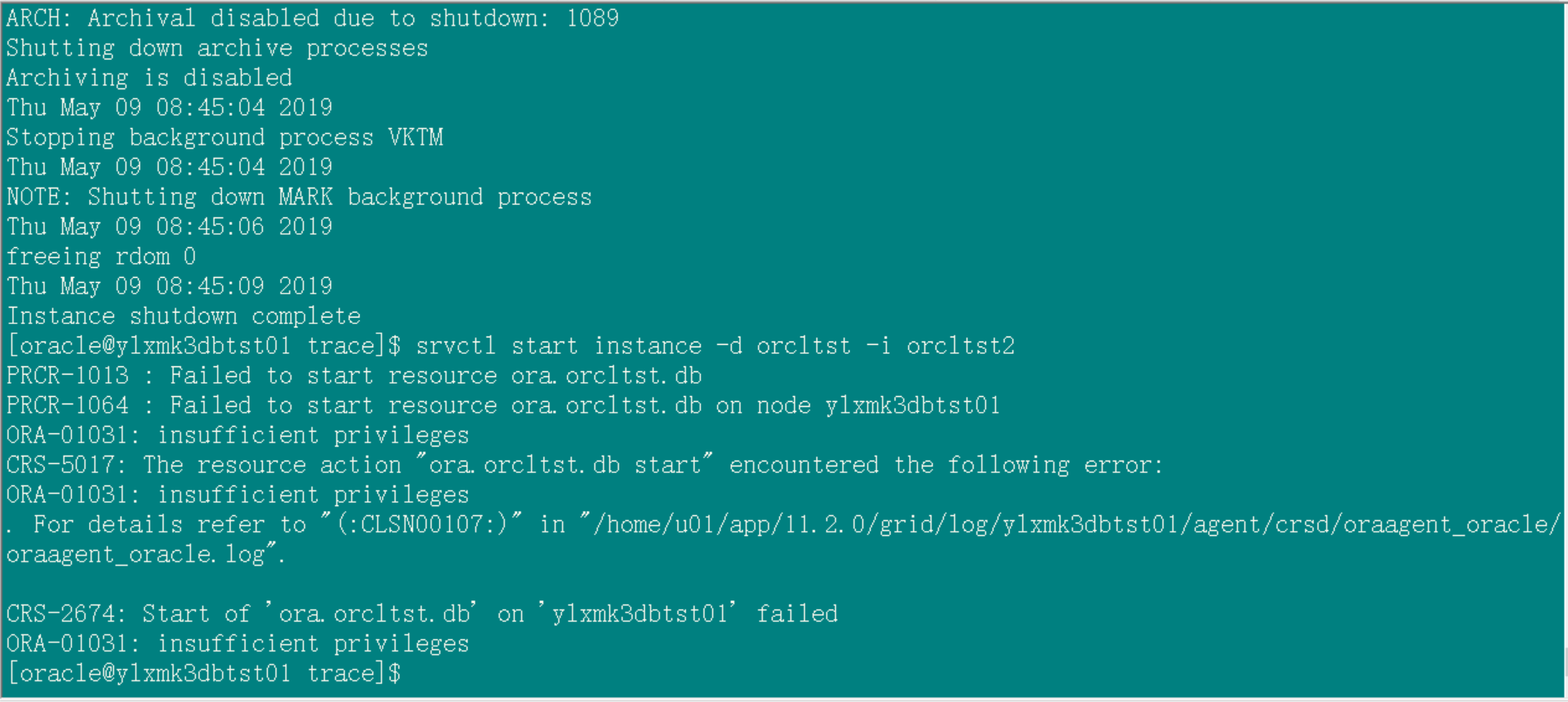This screenshot has height=702, width=1568.
Task: Click the srvctl start instance command
Action: (715, 346)
